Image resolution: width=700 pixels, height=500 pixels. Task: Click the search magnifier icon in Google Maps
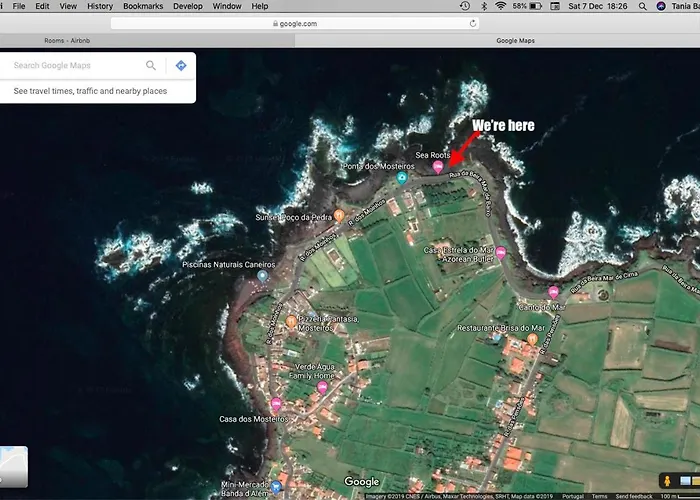[151, 66]
